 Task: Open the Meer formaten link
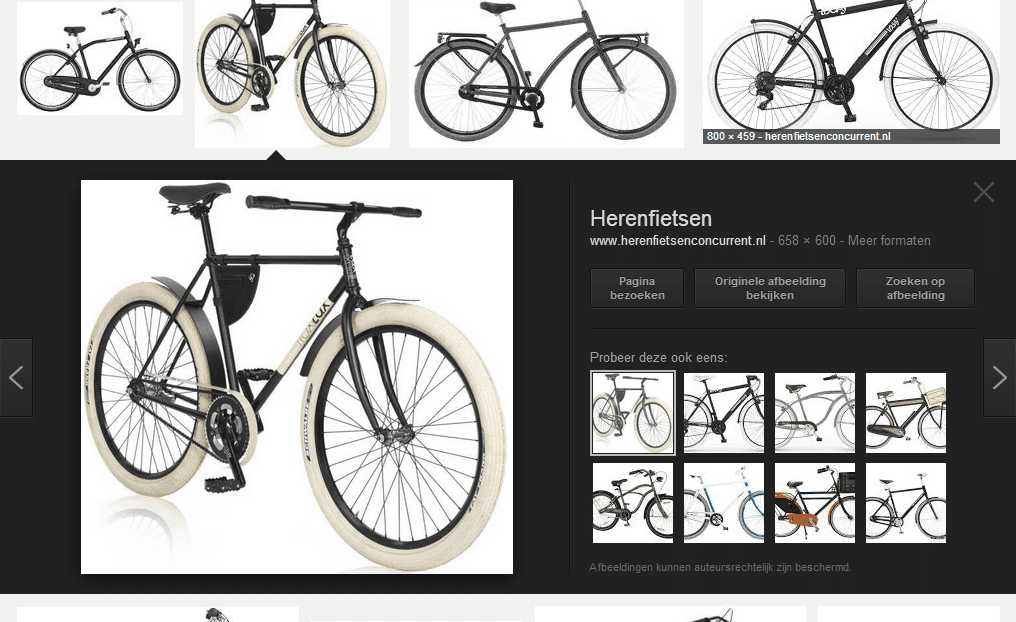[889, 240]
